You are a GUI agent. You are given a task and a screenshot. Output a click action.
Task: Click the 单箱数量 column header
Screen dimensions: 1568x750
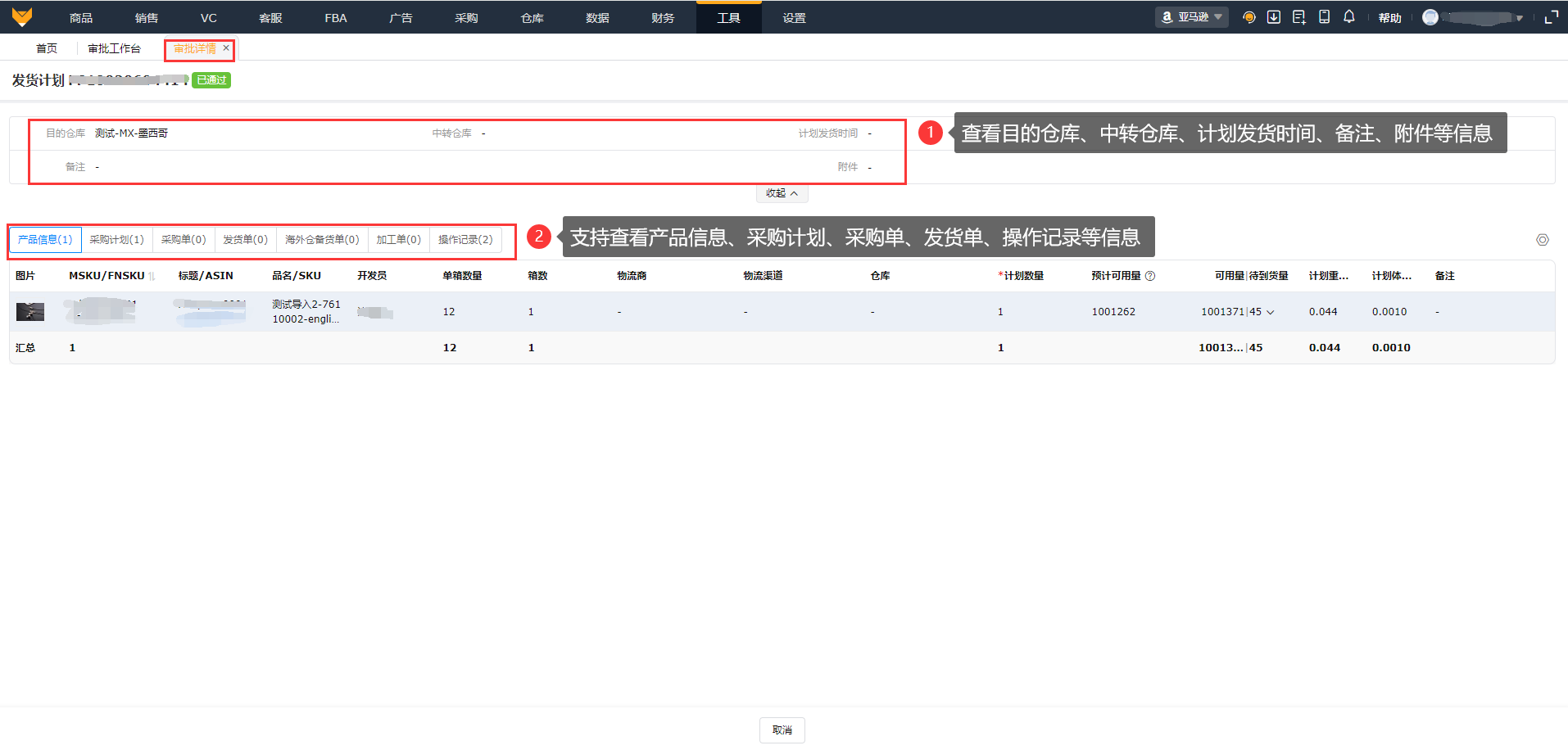coord(462,276)
